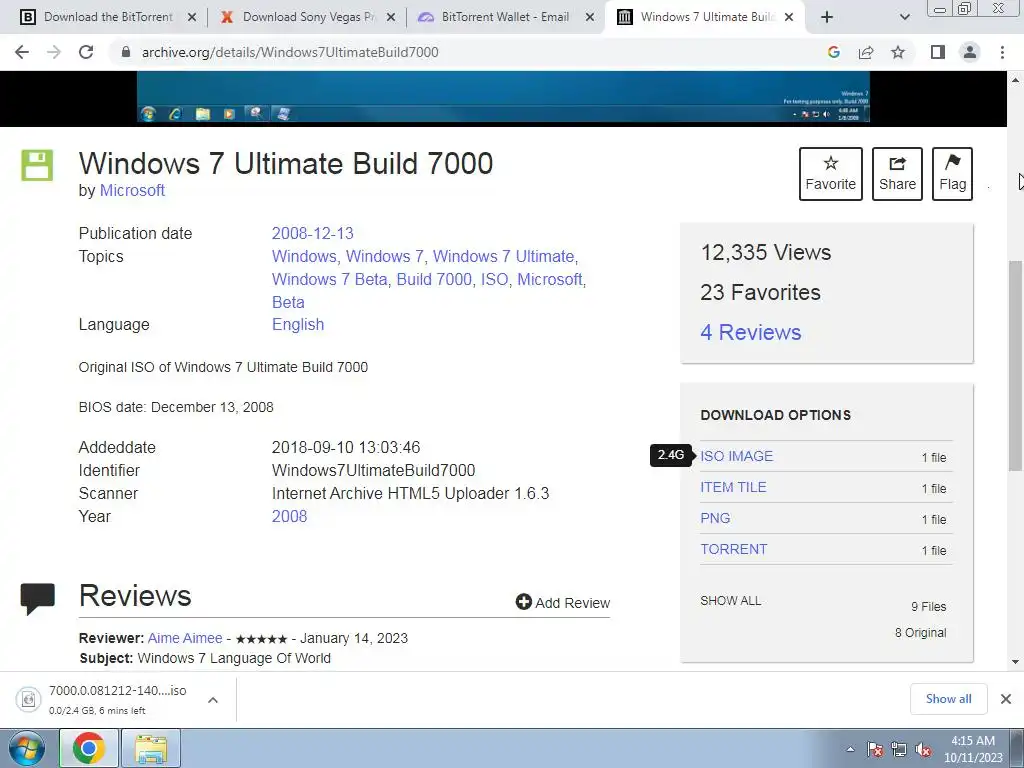
Task: Open Windows Explorer from taskbar
Action: pyautogui.click(x=151, y=748)
